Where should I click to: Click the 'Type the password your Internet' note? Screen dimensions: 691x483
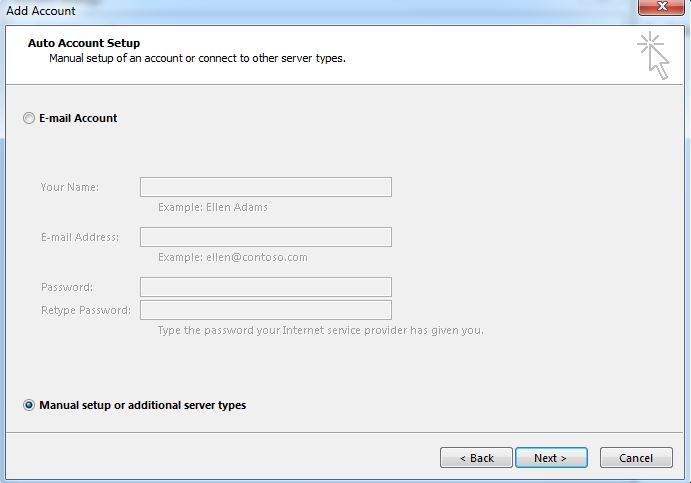tap(320, 331)
